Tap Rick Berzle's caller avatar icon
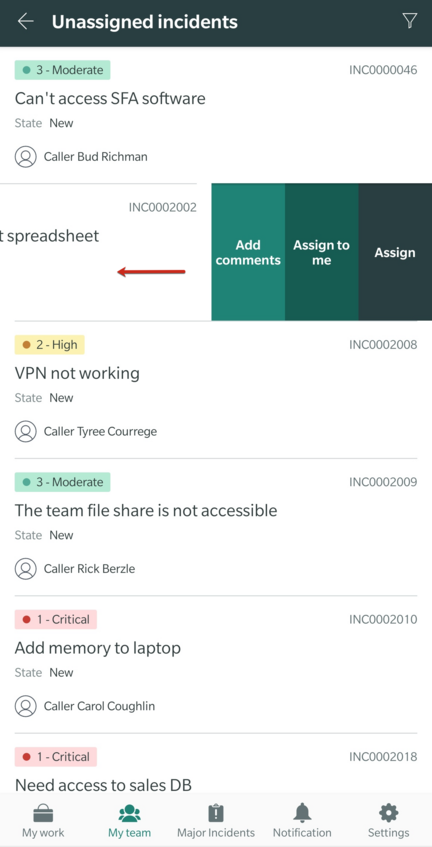 [25, 569]
